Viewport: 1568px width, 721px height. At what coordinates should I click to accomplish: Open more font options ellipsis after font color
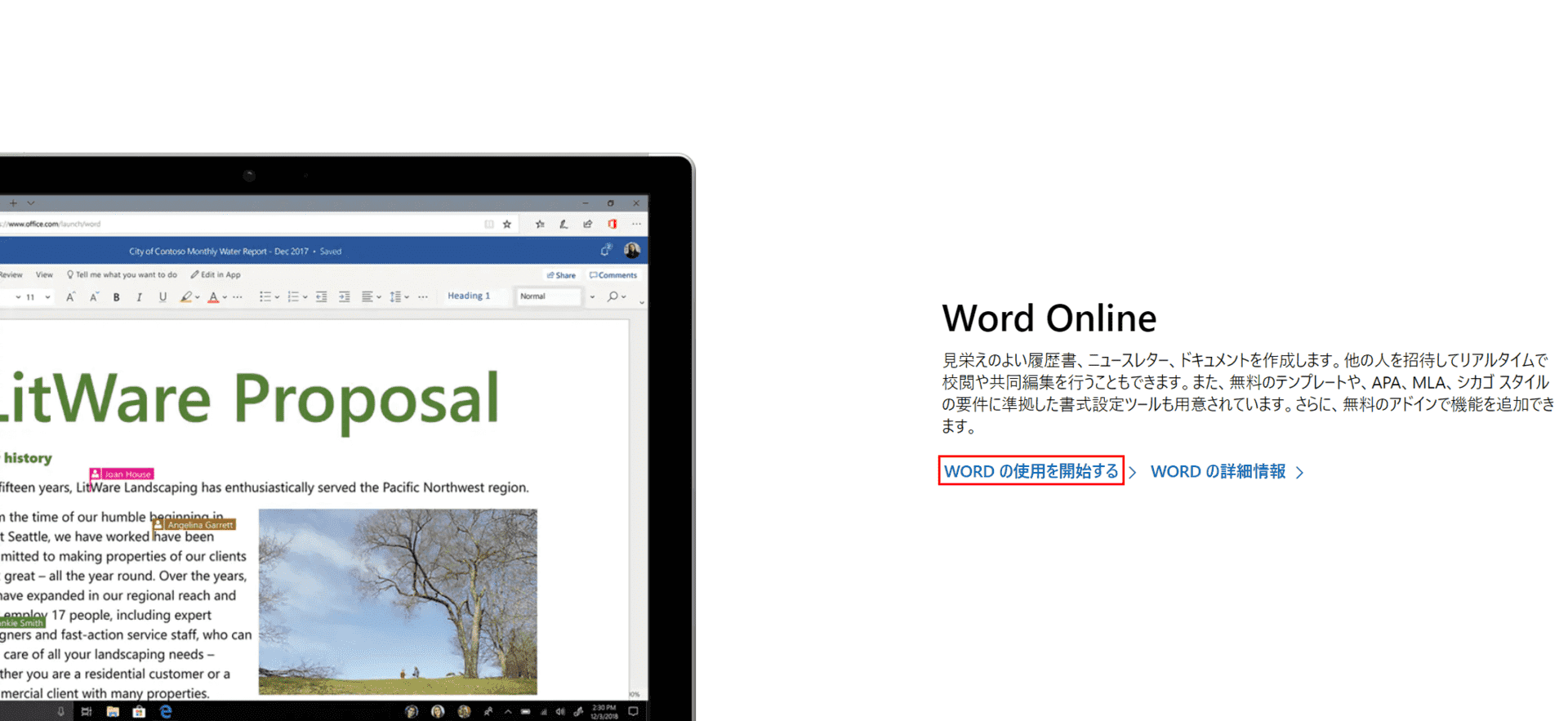tap(238, 297)
